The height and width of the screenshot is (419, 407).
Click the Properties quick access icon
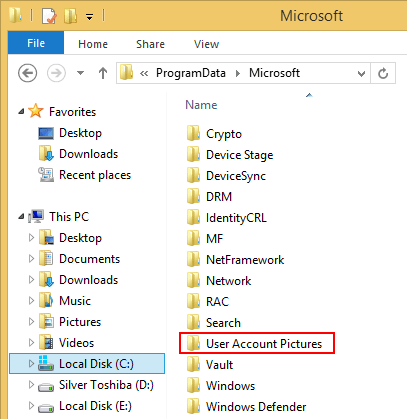pos(49,16)
